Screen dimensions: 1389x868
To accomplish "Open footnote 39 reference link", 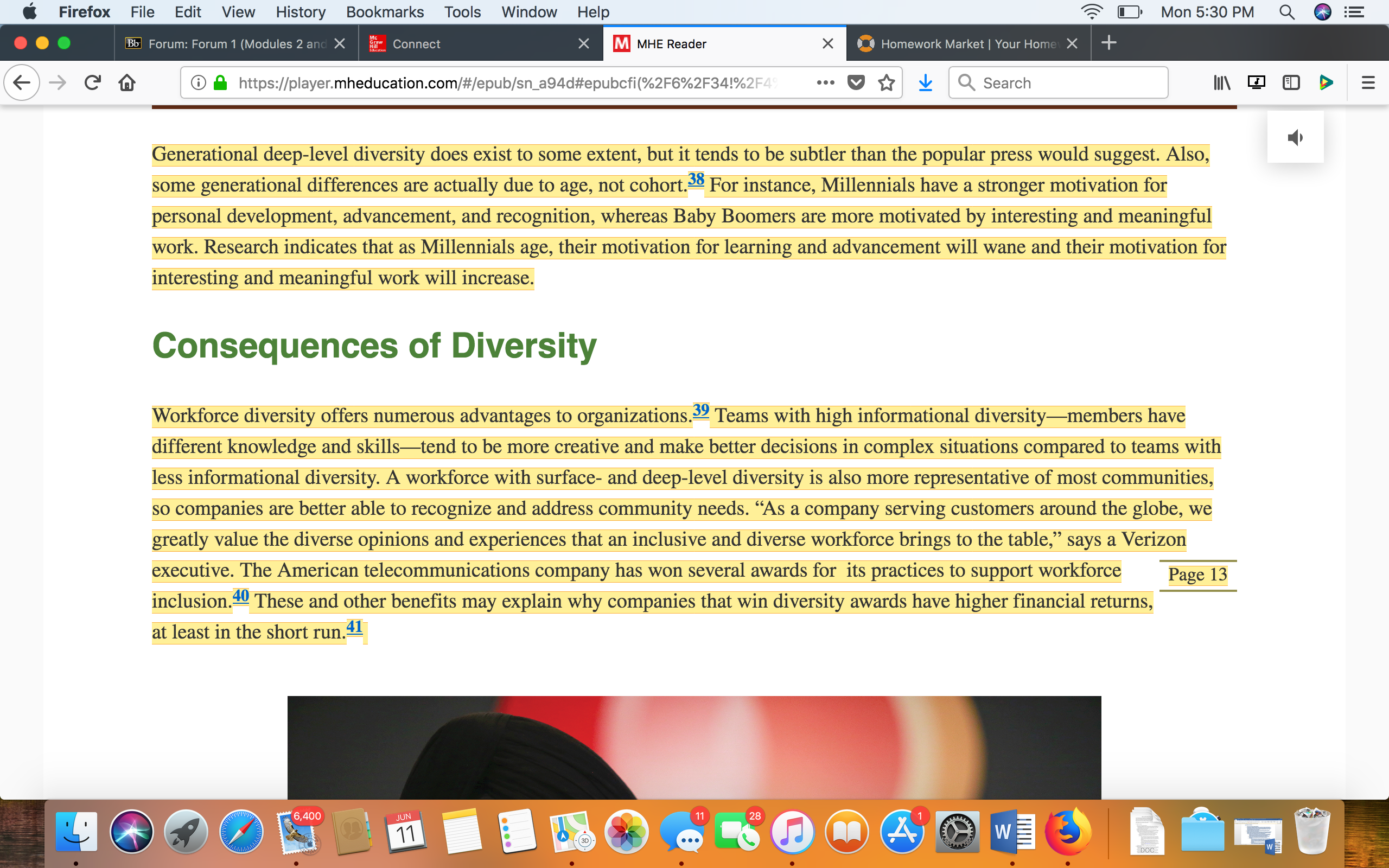I will [701, 410].
